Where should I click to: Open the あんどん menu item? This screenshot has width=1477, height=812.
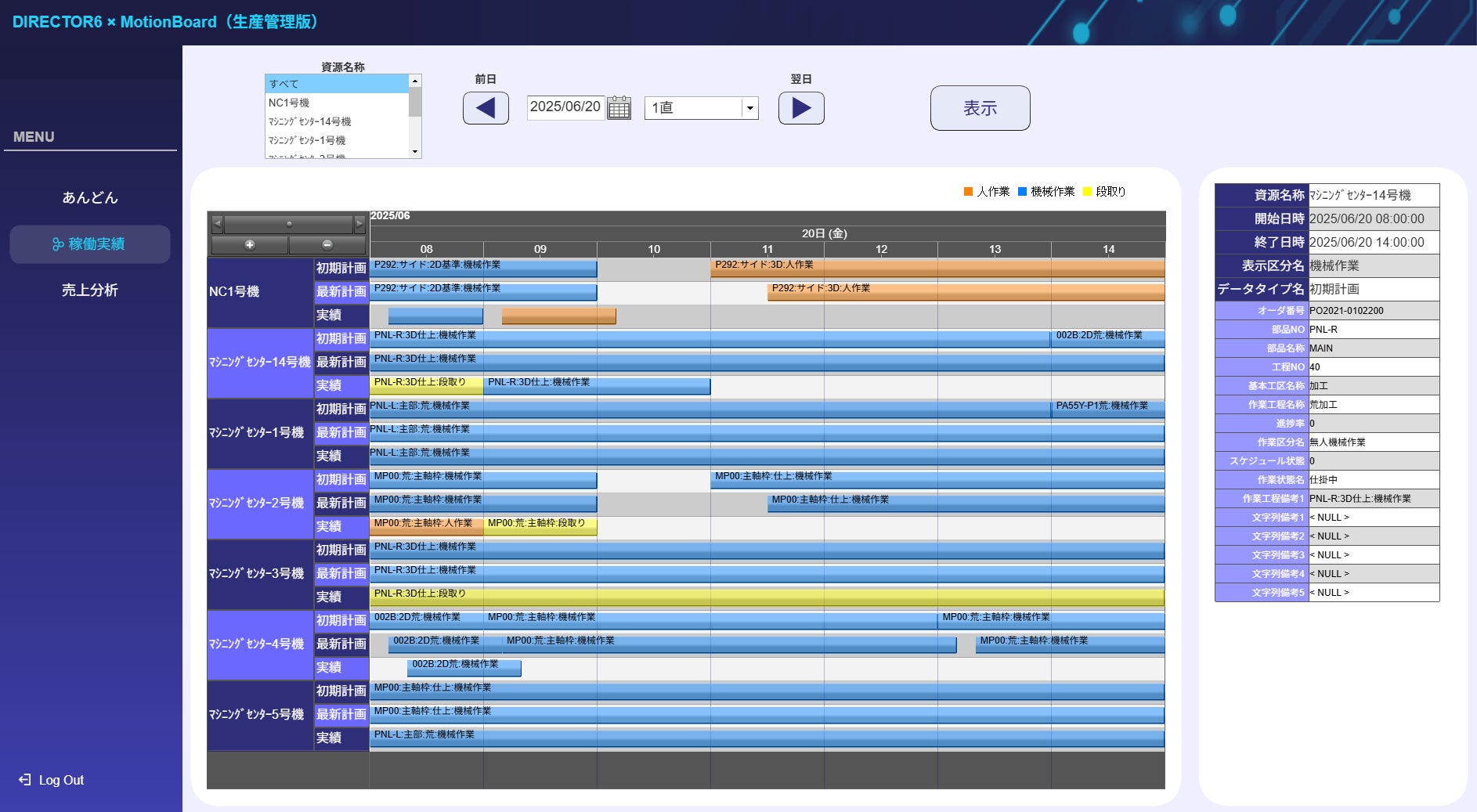point(90,197)
